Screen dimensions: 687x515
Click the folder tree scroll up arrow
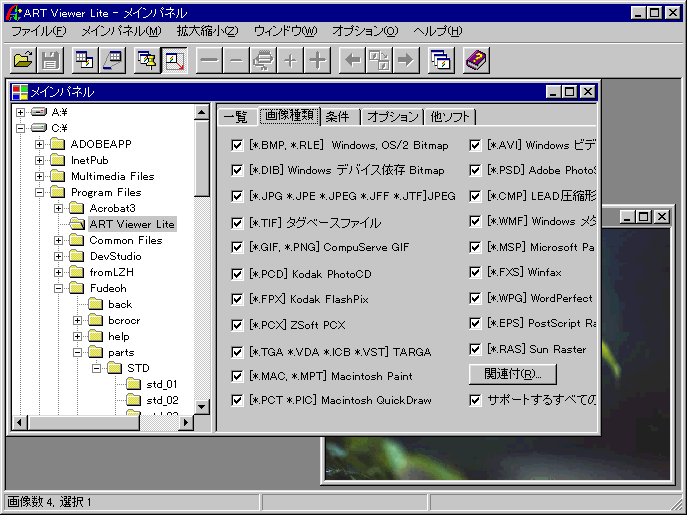pos(202,113)
